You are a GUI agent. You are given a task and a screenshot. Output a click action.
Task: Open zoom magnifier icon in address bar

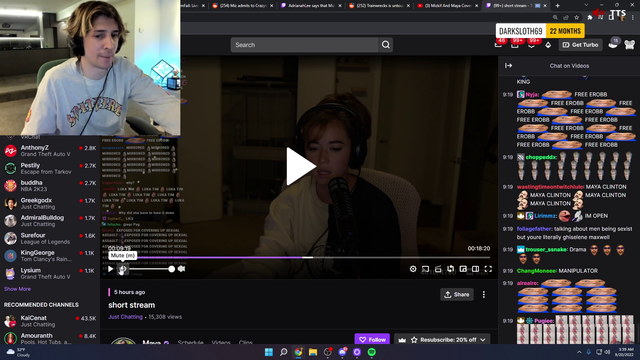(555, 18)
